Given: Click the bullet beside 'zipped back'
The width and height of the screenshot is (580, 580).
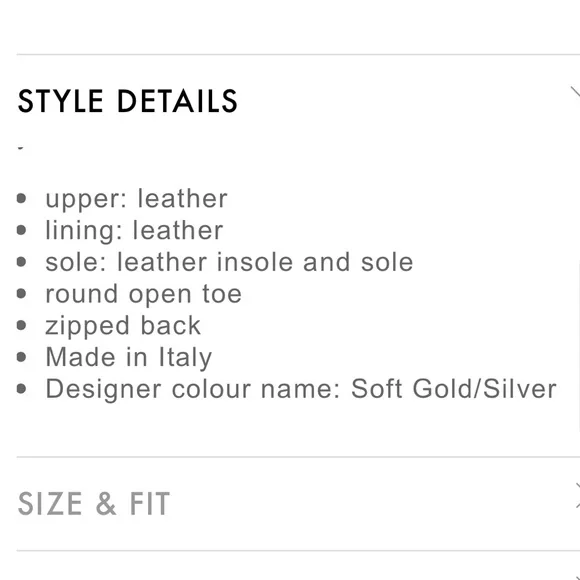Looking at the screenshot, I should click(21, 326).
